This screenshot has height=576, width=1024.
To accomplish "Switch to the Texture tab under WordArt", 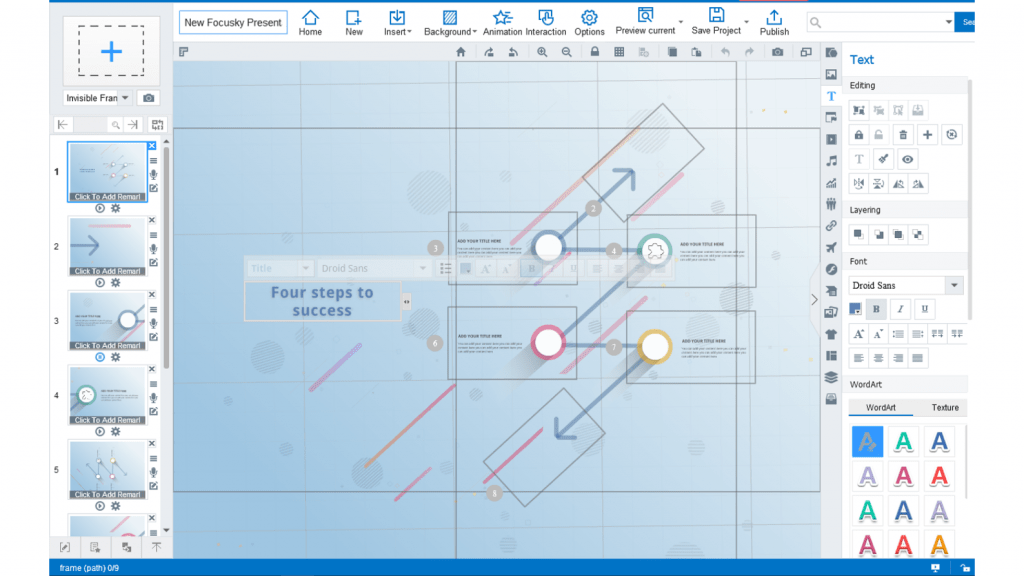I will click(944, 408).
